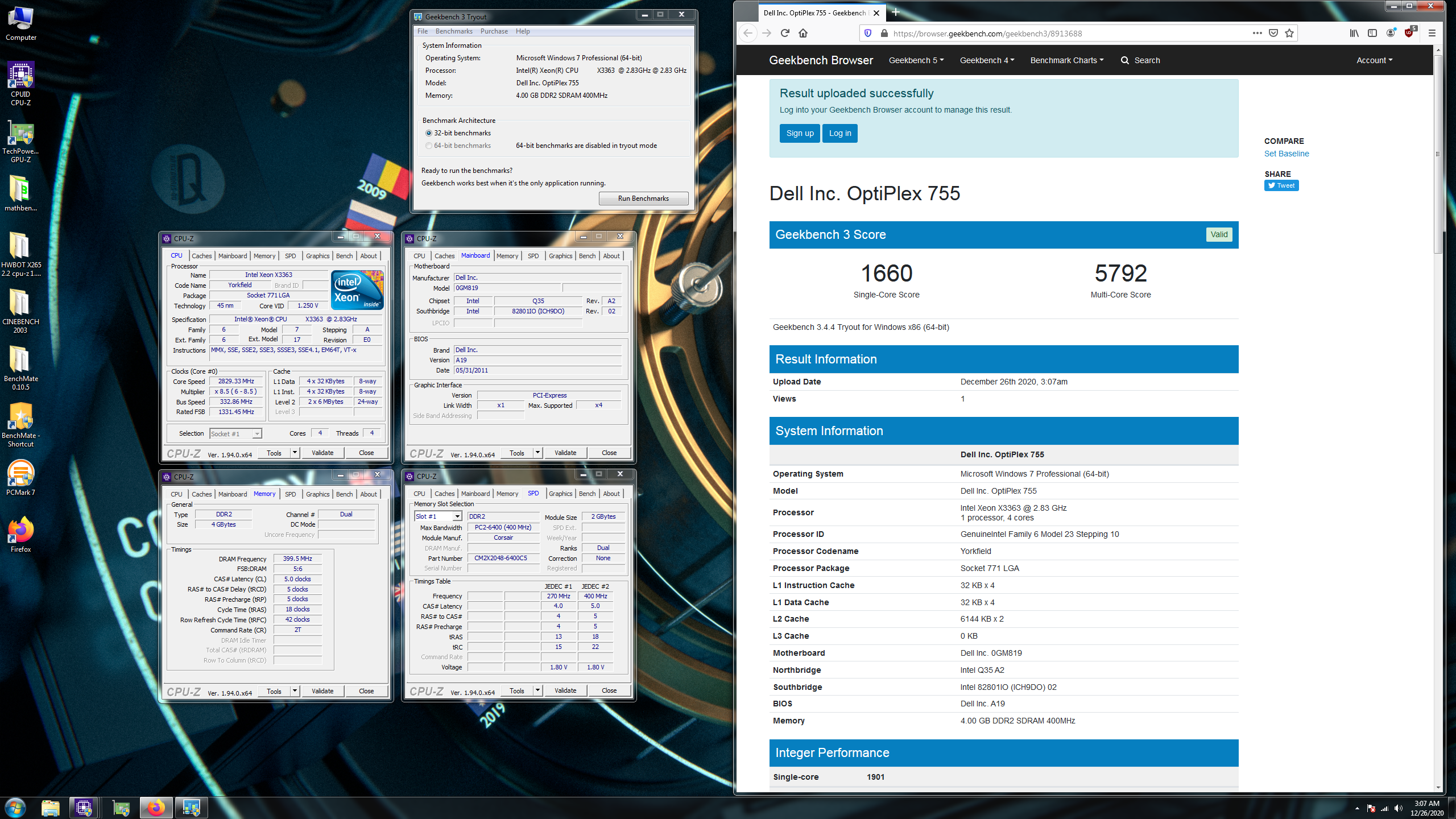Image resolution: width=1456 pixels, height=819 pixels.
Task: Launch the BenchMate shortcut on the desktop
Action: coord(21,425)
